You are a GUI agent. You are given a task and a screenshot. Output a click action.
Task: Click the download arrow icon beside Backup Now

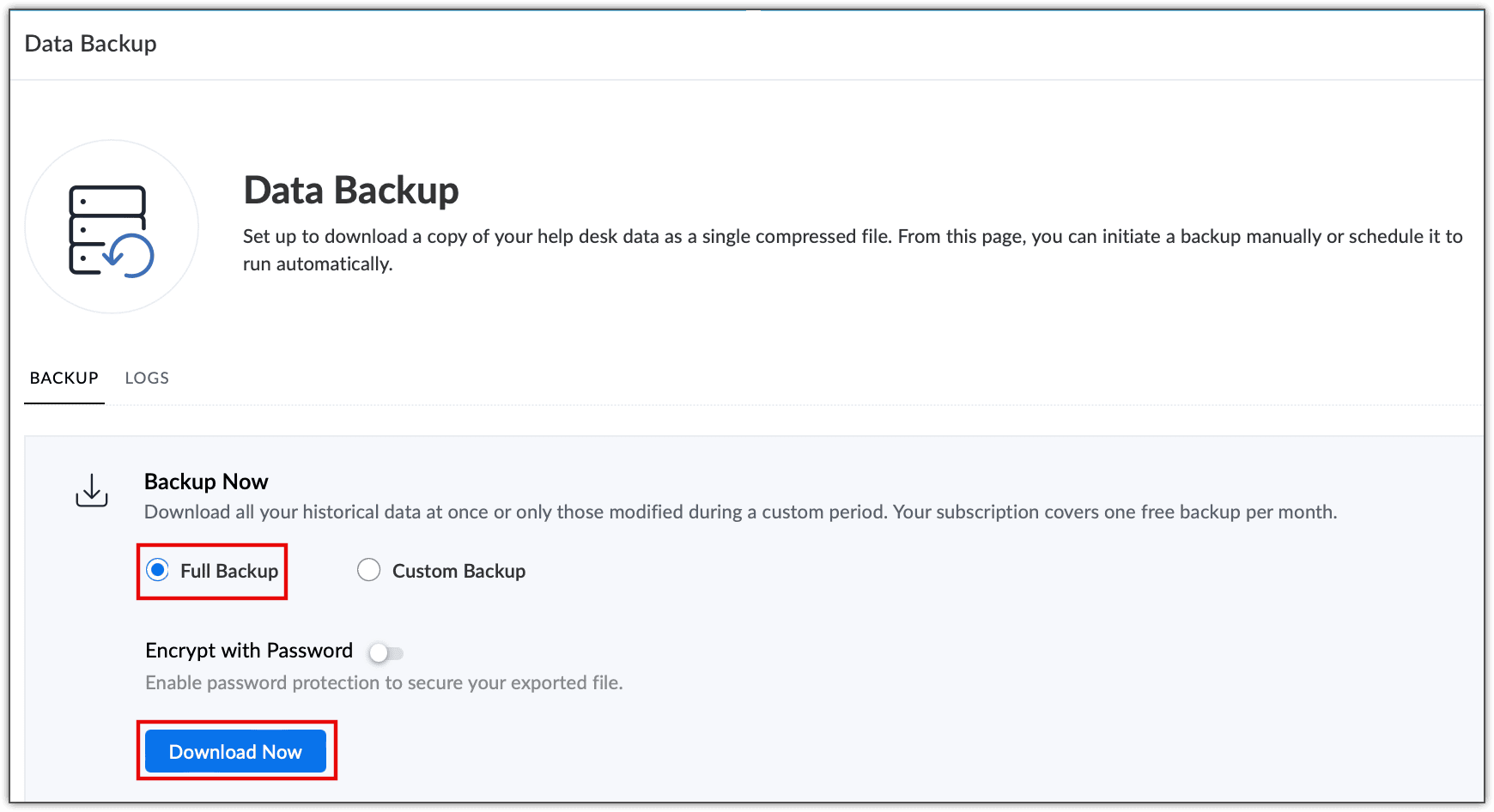(92, 490)
